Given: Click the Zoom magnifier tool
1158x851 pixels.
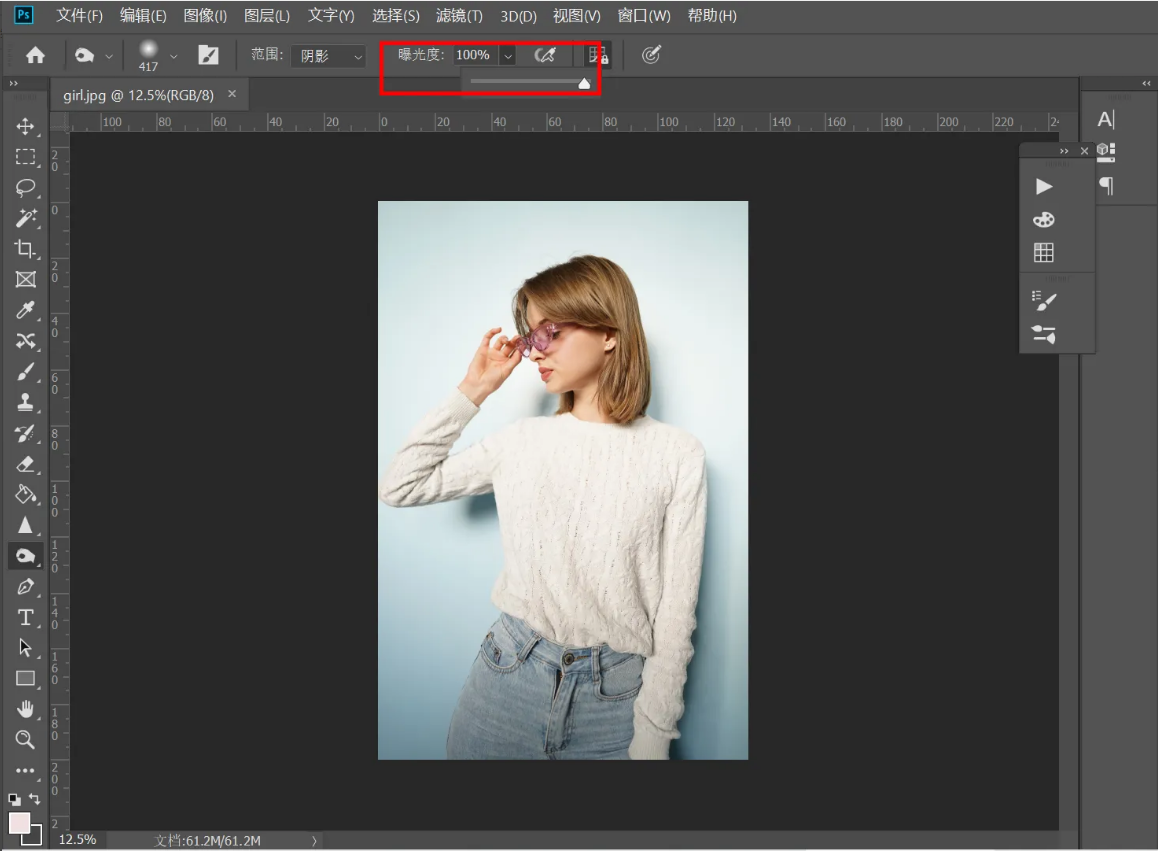Looking at the screenshot, I should [x=25, y=739].
